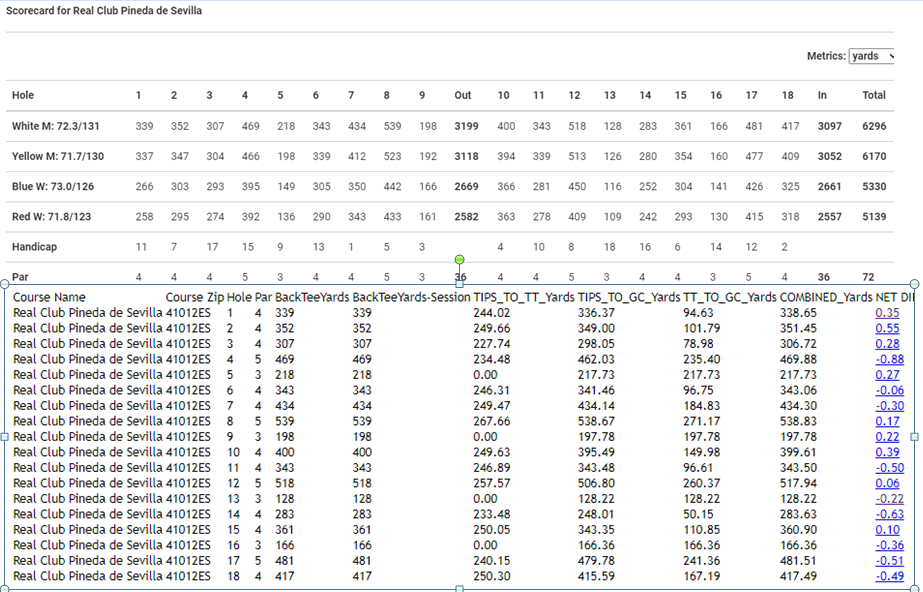Click COMBINED_Yards value 338.65
Viewport: 923px width, 592px height.
(x=798, y=313)
